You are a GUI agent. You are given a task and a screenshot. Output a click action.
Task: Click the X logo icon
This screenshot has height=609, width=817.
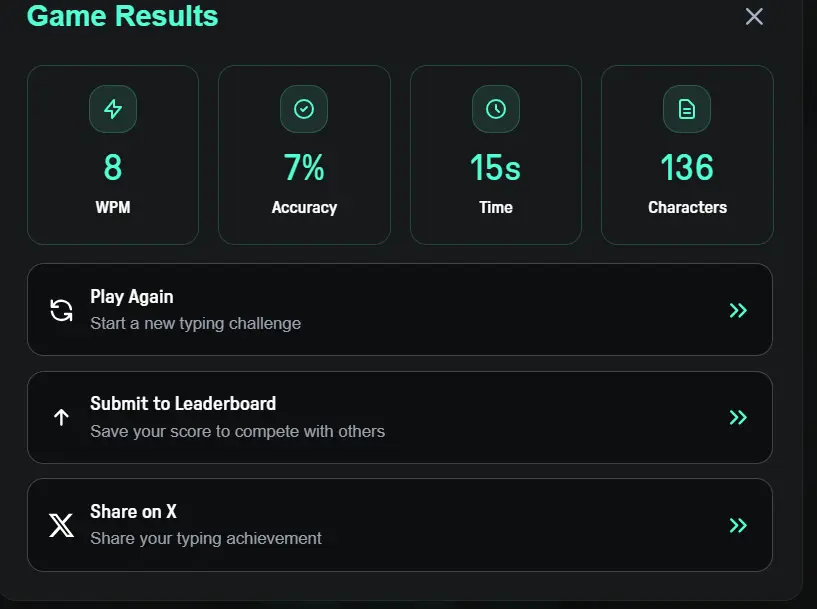(x=61, y=525)
